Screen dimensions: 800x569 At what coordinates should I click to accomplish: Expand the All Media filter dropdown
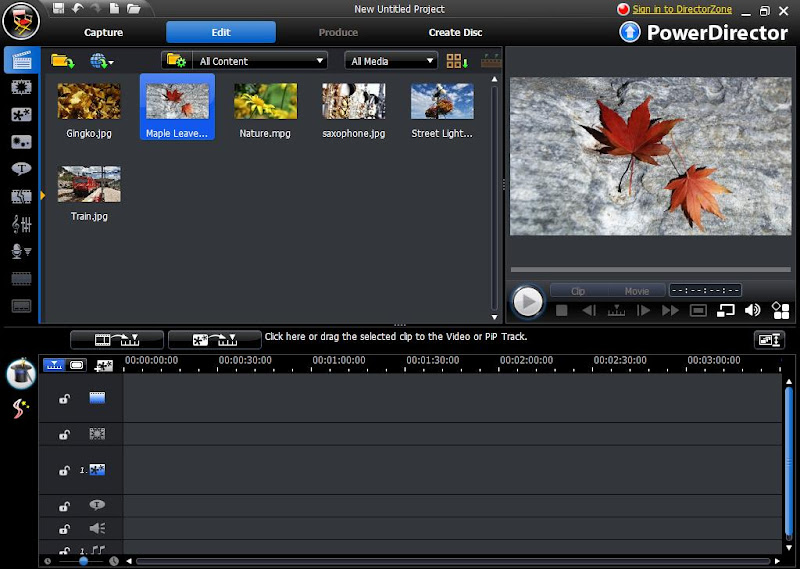[x=391, y=61]
